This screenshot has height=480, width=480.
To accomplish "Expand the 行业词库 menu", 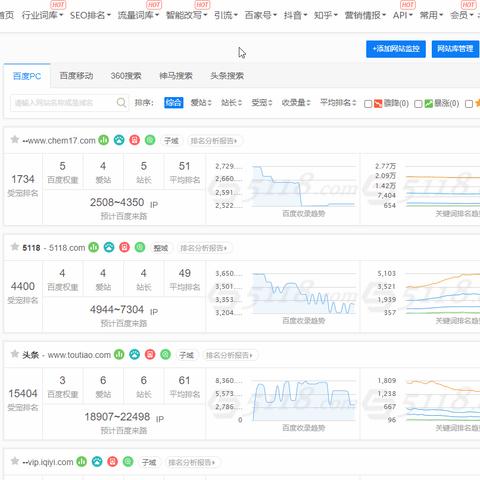I will pyautogui.click(x=42, y=15).
